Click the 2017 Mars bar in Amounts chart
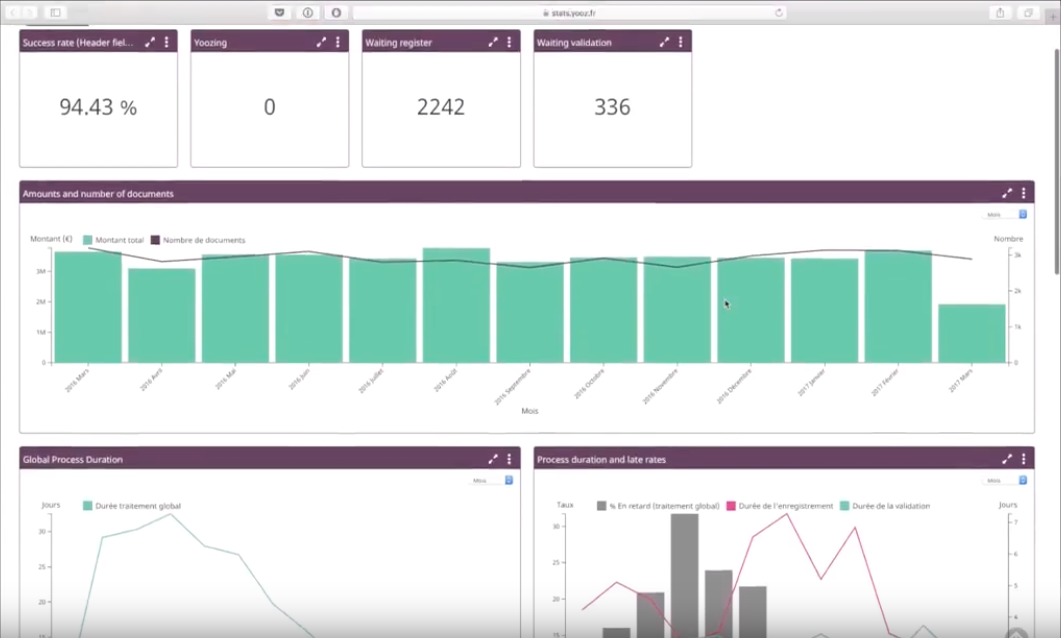 [972, 334]
